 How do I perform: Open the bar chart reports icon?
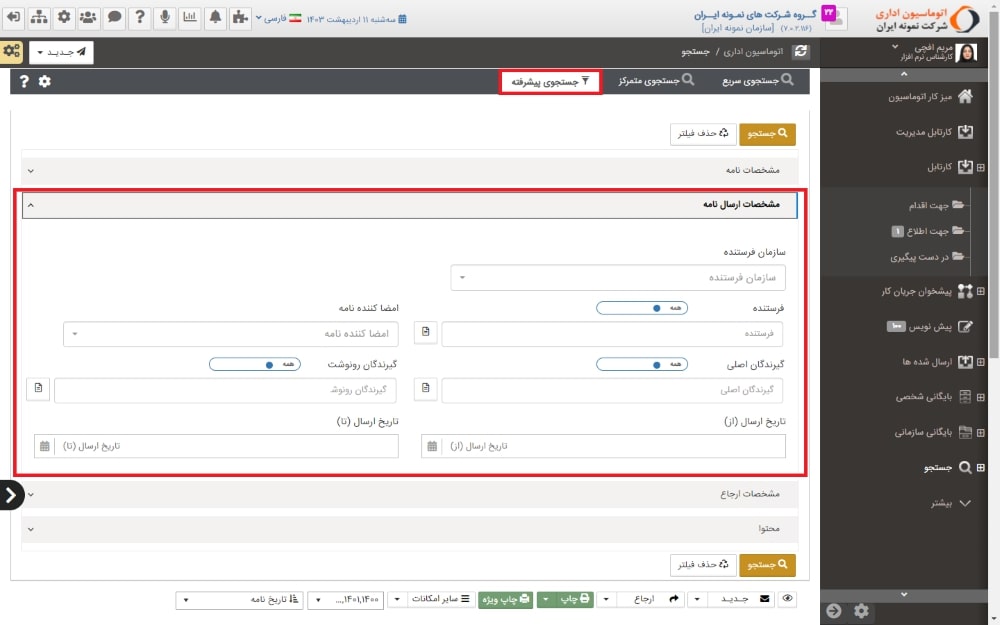pyautogui.click(x=190, y=17)
